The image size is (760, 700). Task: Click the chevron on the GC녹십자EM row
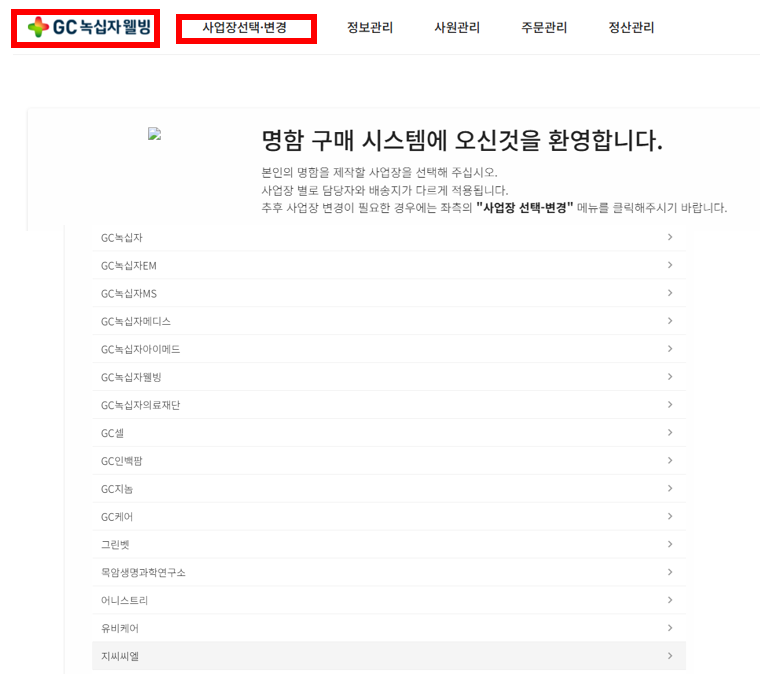pos(670,265)
